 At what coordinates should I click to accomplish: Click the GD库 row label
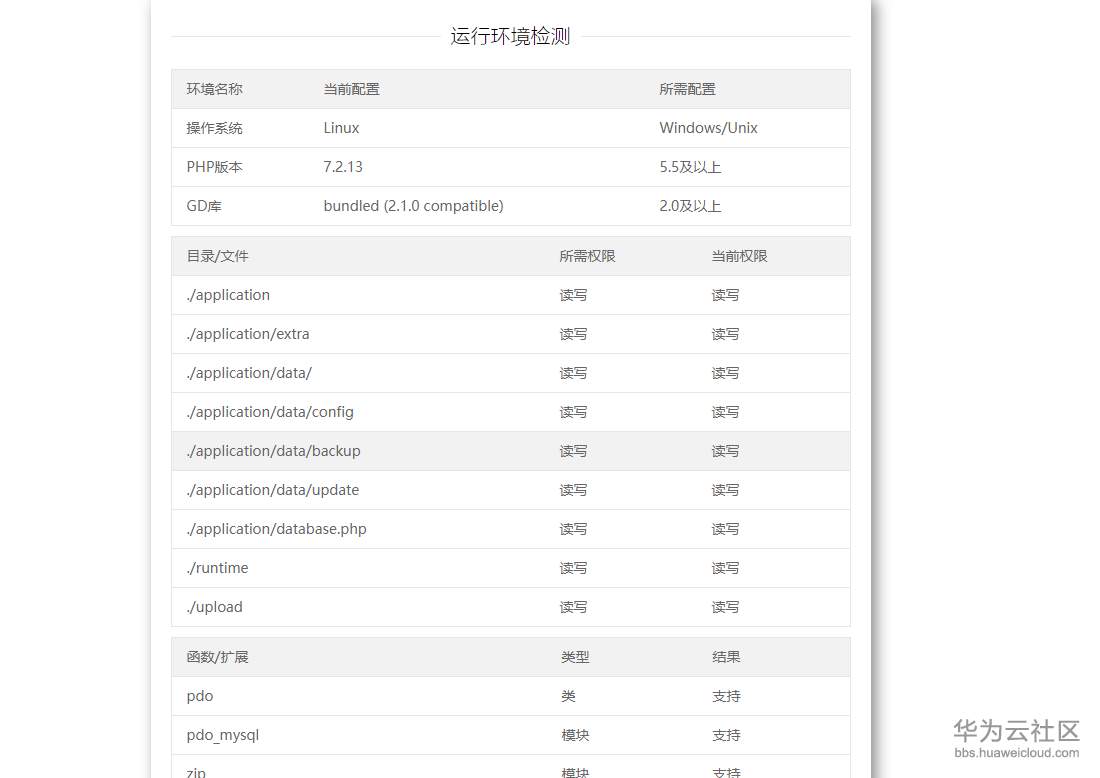tap(204, 206)
